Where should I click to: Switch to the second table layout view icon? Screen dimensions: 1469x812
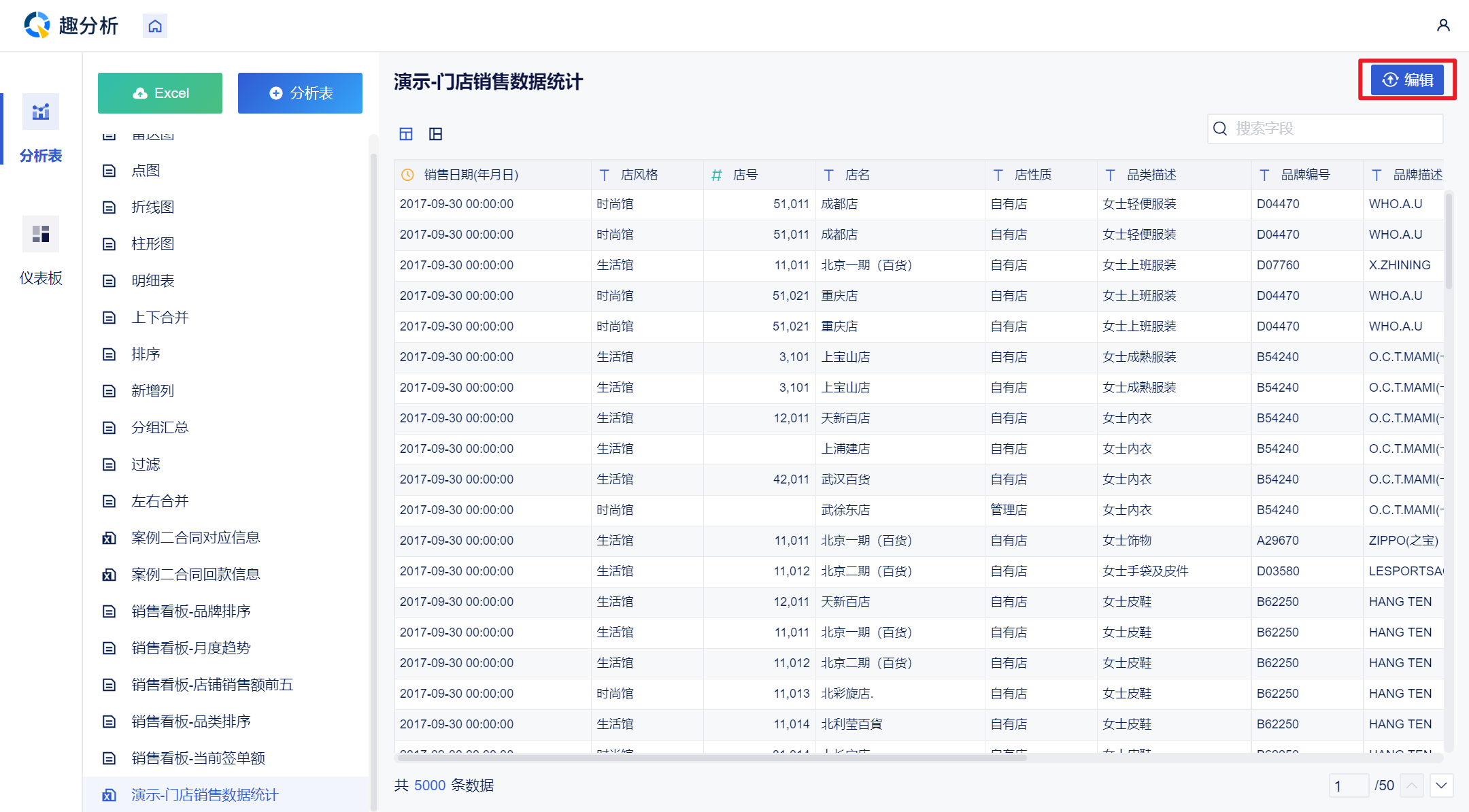(x=435, y=134)
